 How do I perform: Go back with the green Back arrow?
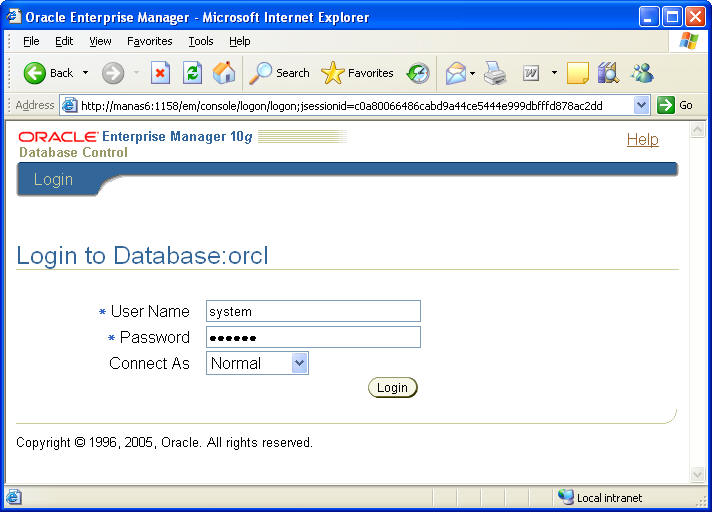click(48, 73)
